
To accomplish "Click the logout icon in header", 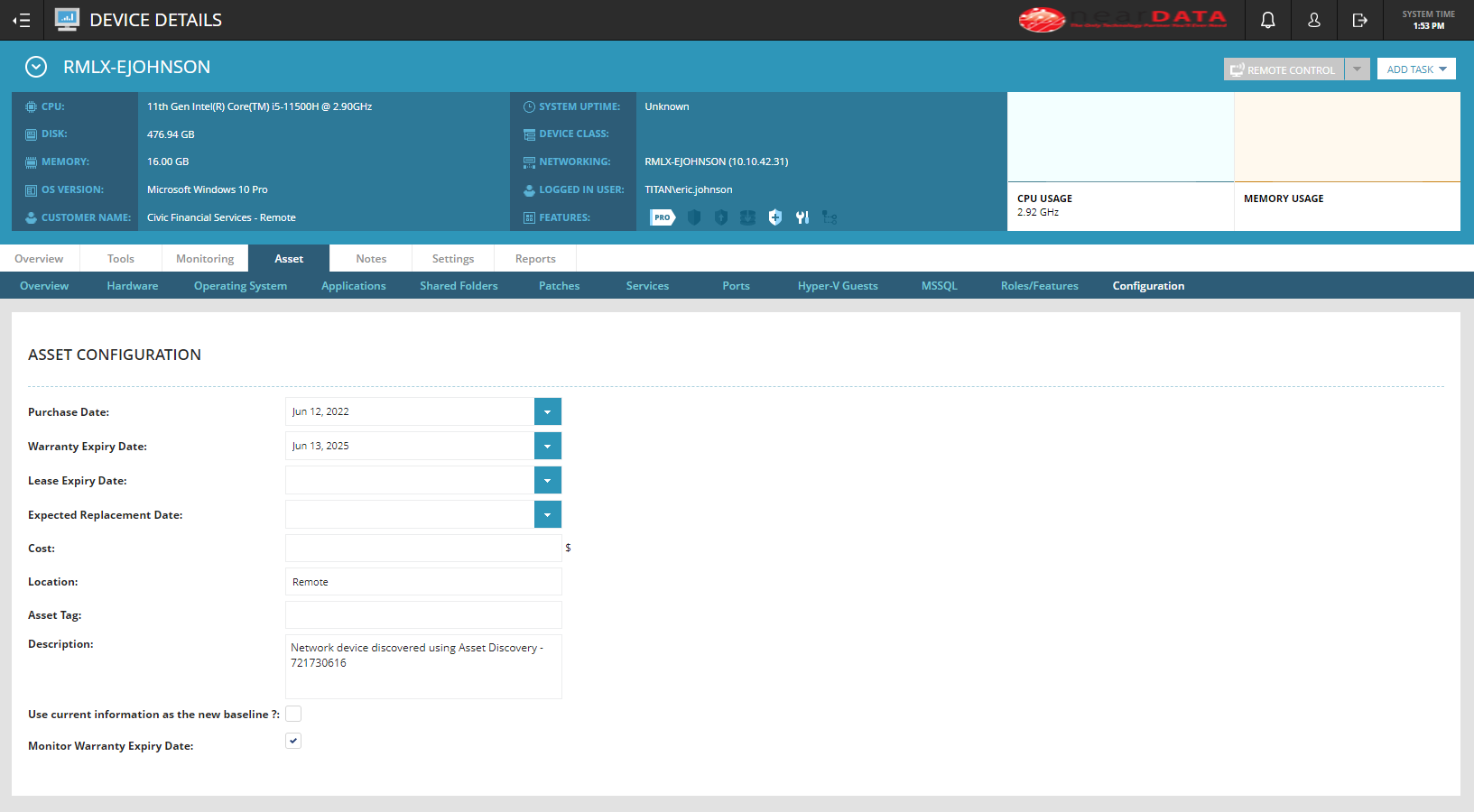I will (x=1360, y=20).
